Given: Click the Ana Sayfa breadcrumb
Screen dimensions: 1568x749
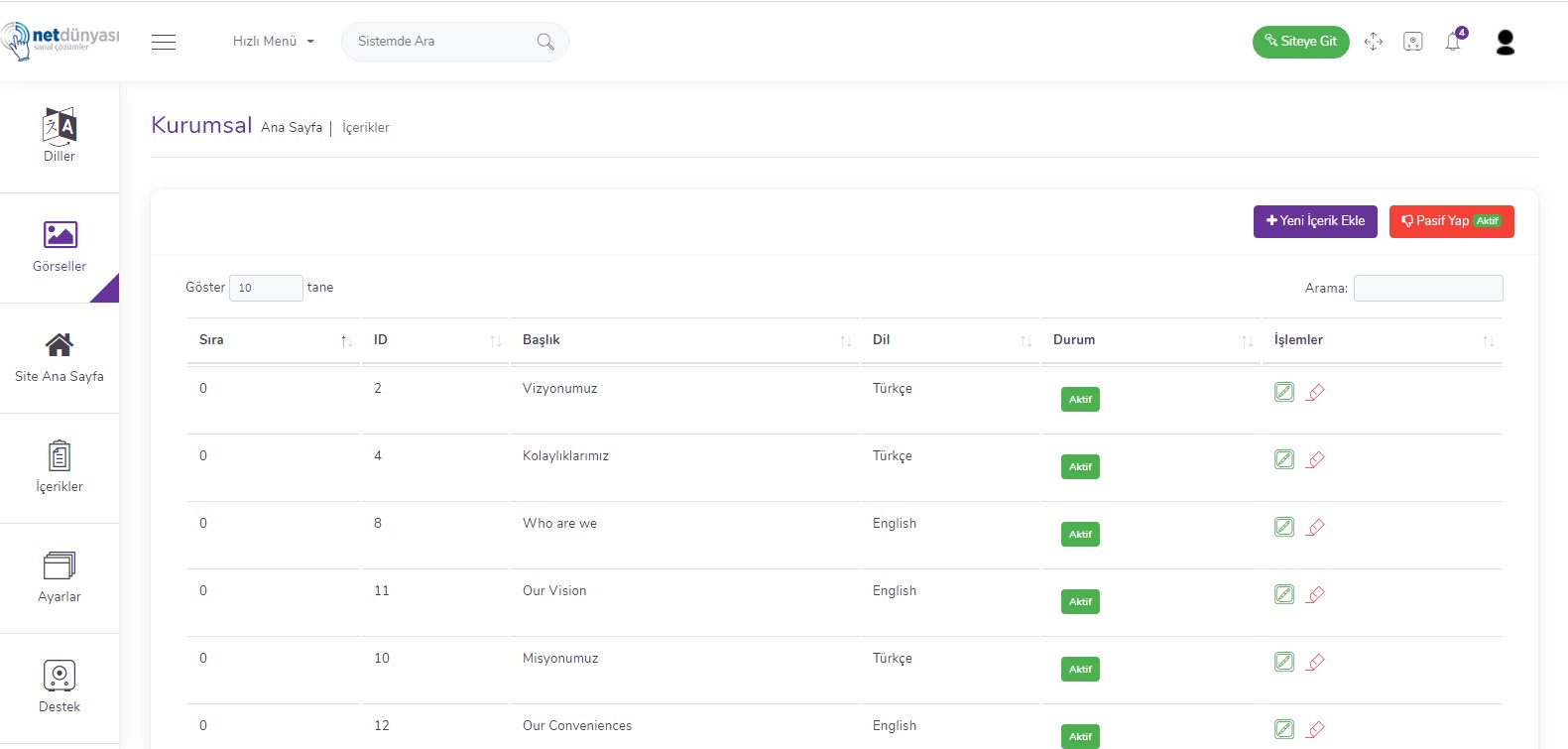Looking at the screenshot, I should click(x=292, y=127).
